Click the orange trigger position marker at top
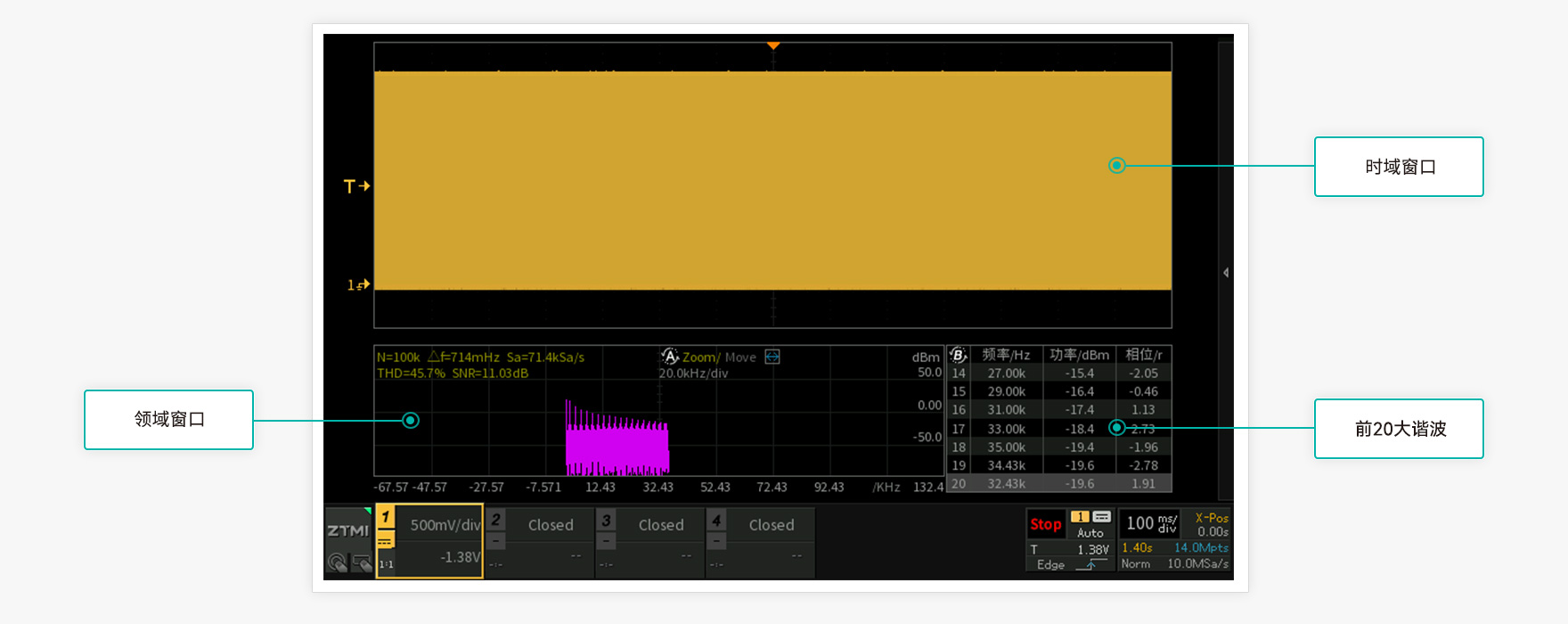Screen dimensions: 1568x624 pos(773,45)
